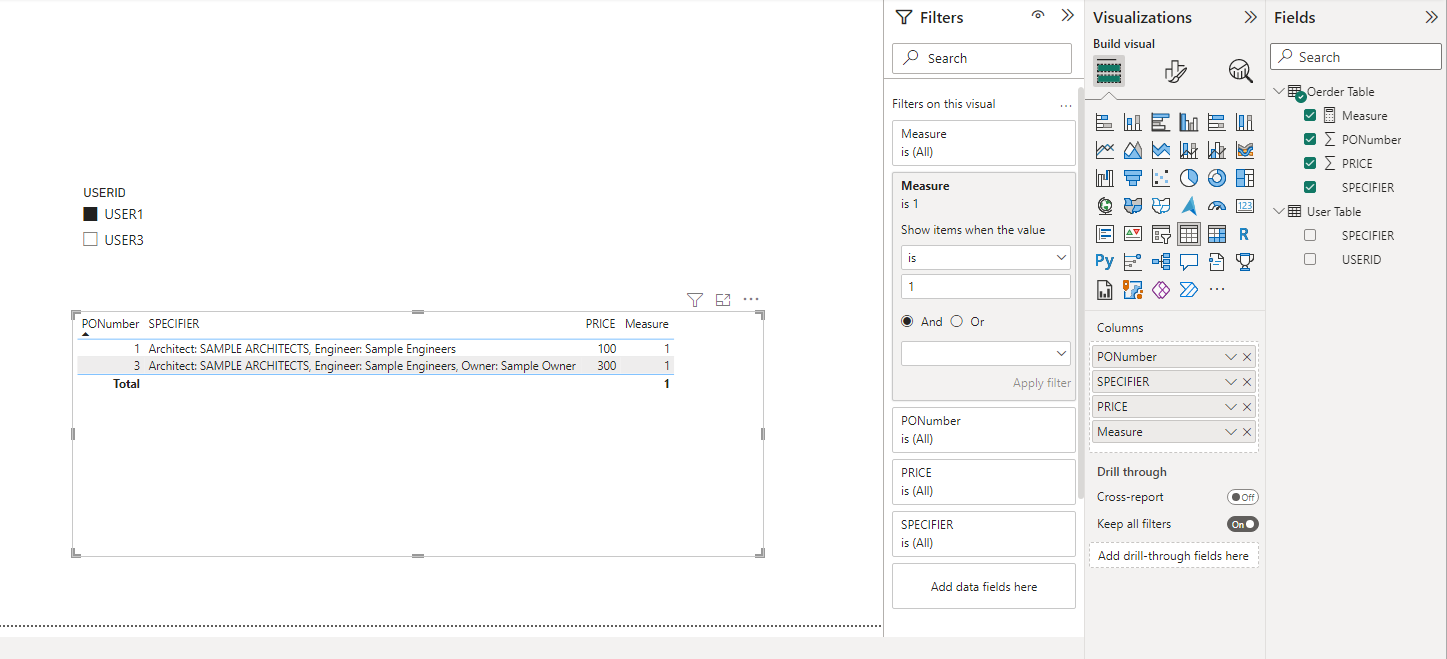Select the matrix visual

1217,234
